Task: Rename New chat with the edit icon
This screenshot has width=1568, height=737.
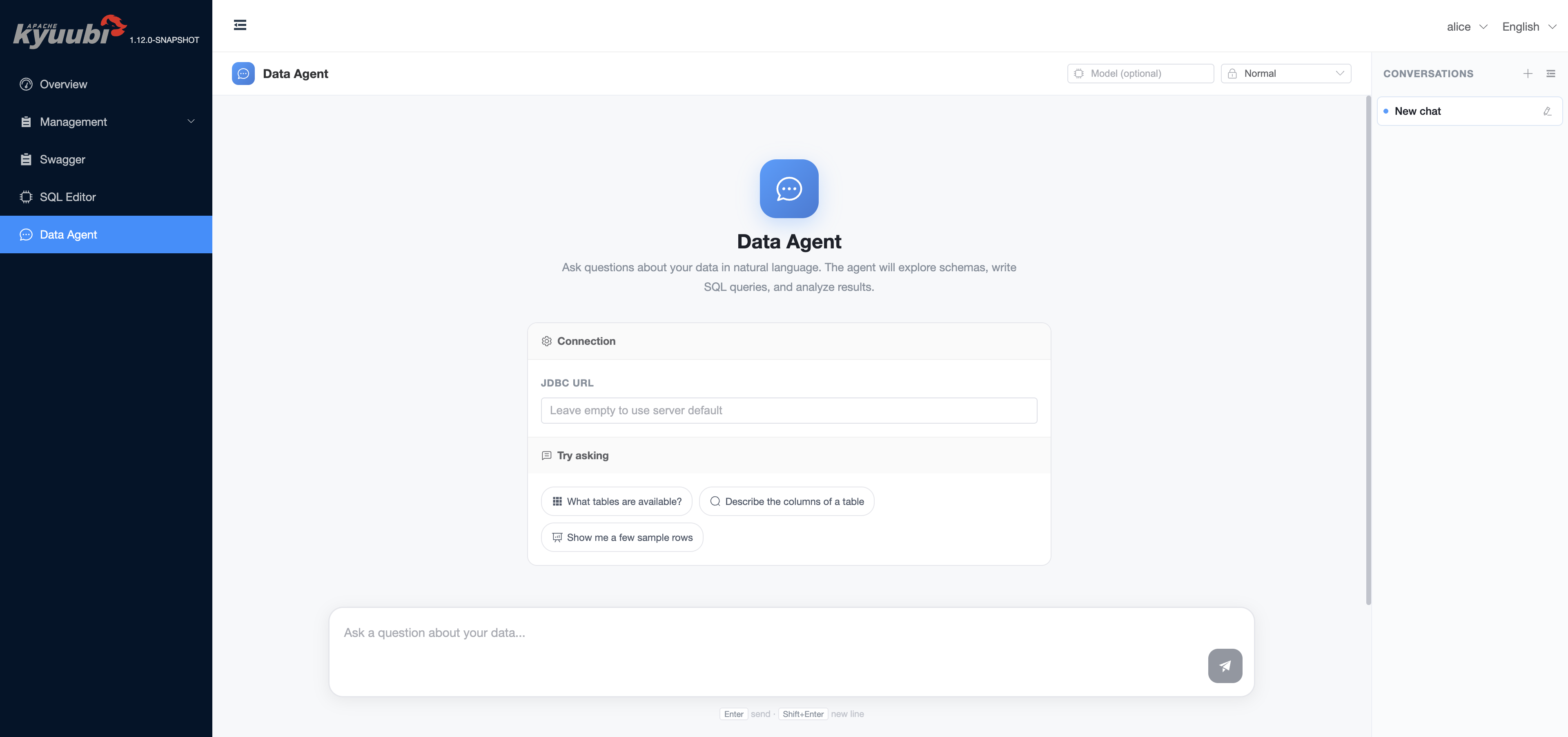Action: 1547,112
